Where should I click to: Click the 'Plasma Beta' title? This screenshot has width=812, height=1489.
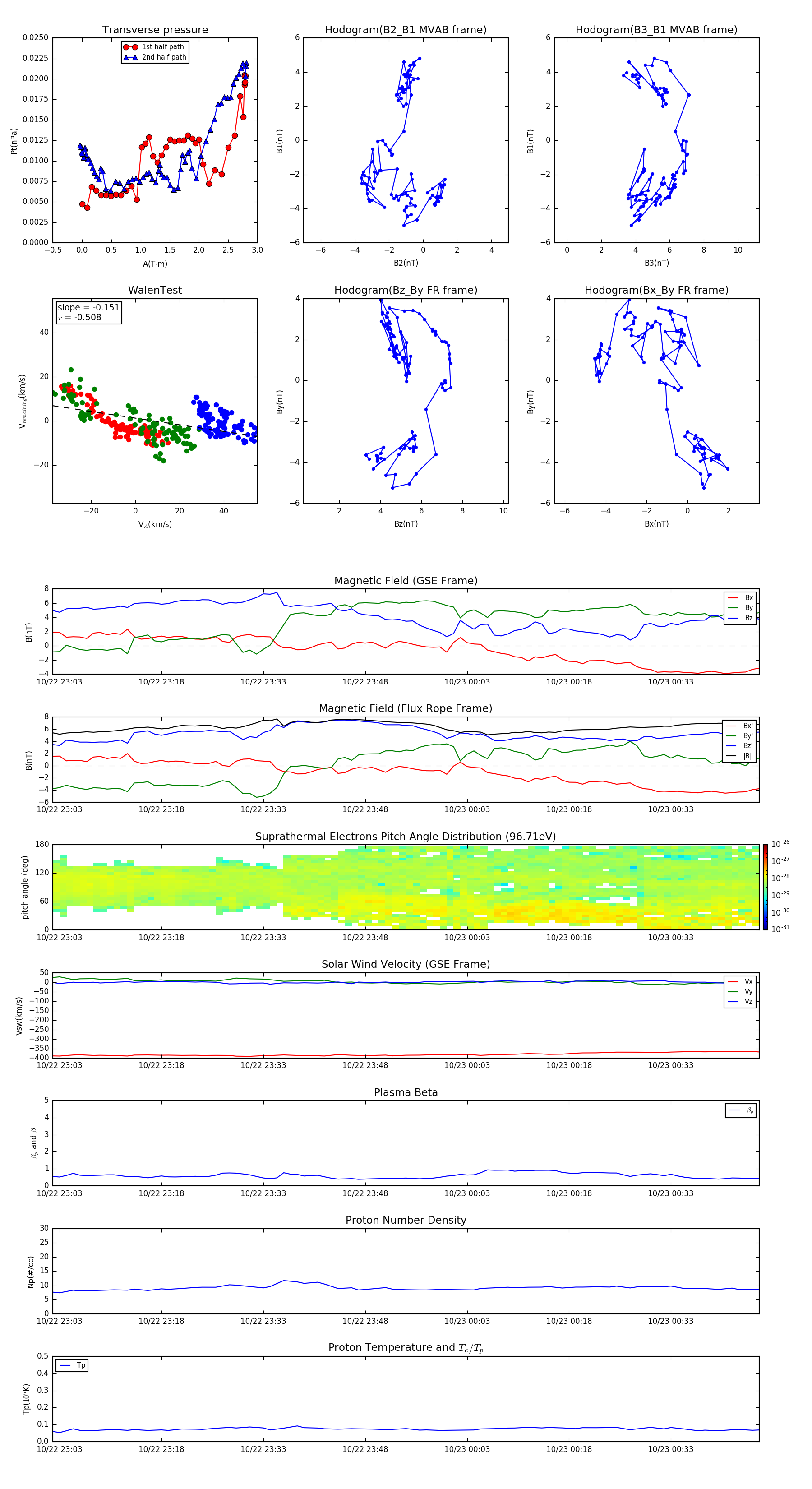coord(406,1092)
